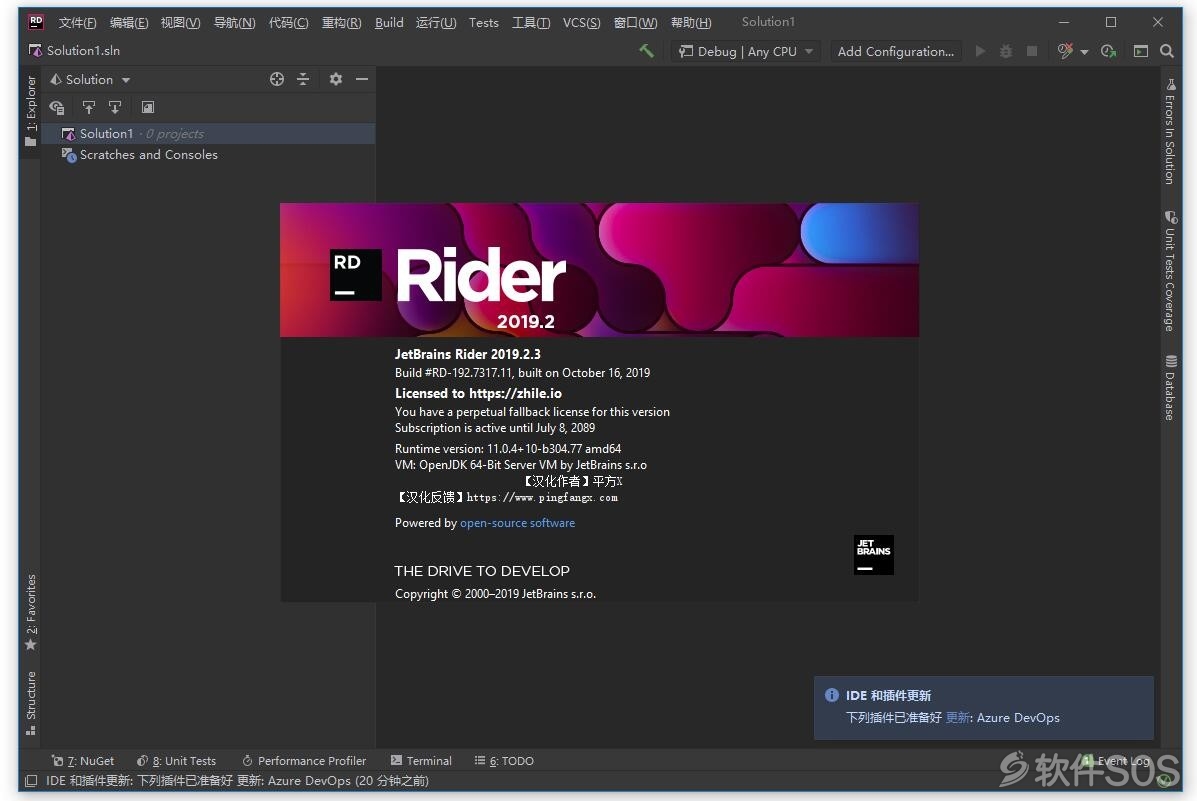Open the 文件(F) menu
This screenshot has height=801, width=1197.
pyautogui.click(x=77, y=22)
